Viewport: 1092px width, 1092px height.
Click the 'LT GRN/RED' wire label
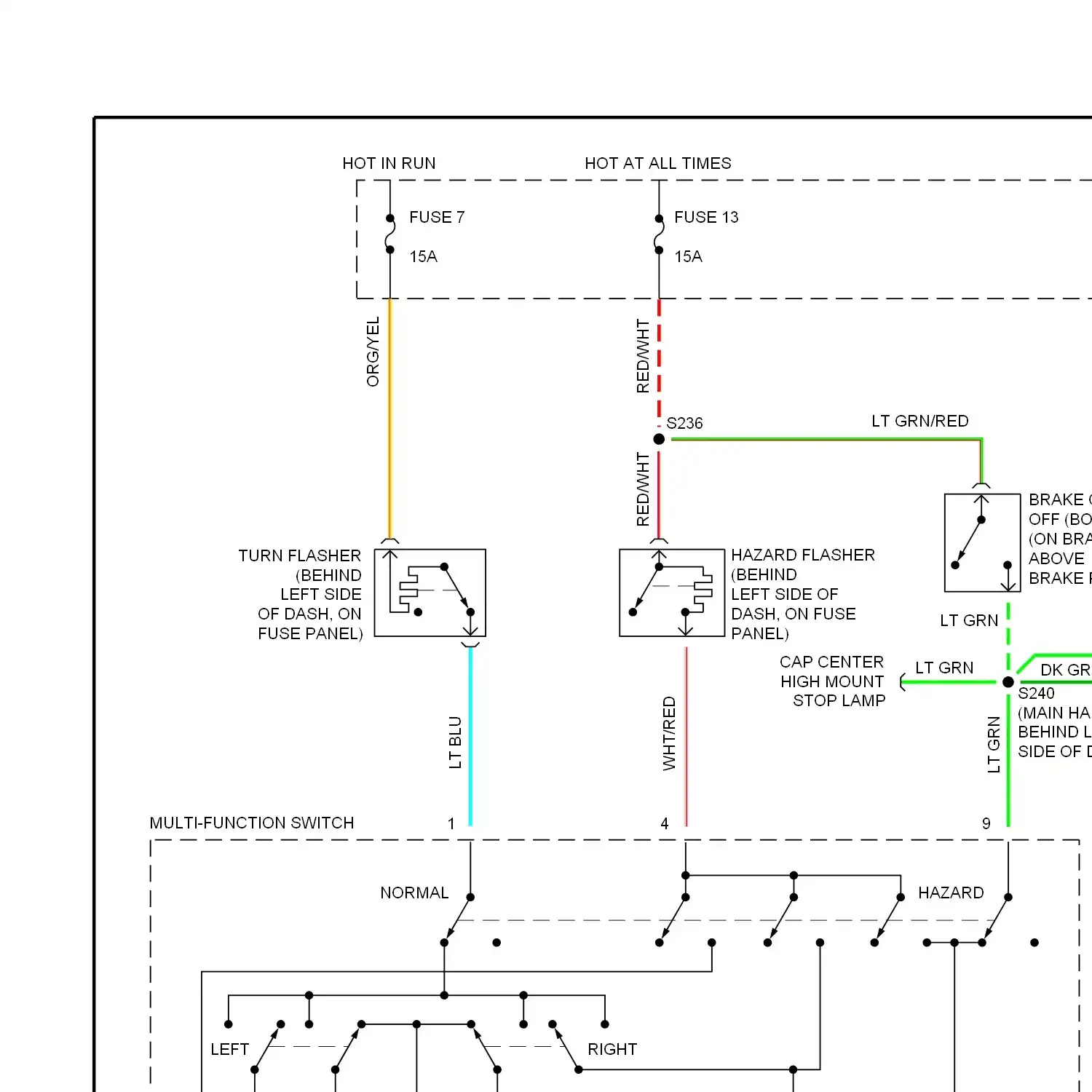click(x=920, y=421)
